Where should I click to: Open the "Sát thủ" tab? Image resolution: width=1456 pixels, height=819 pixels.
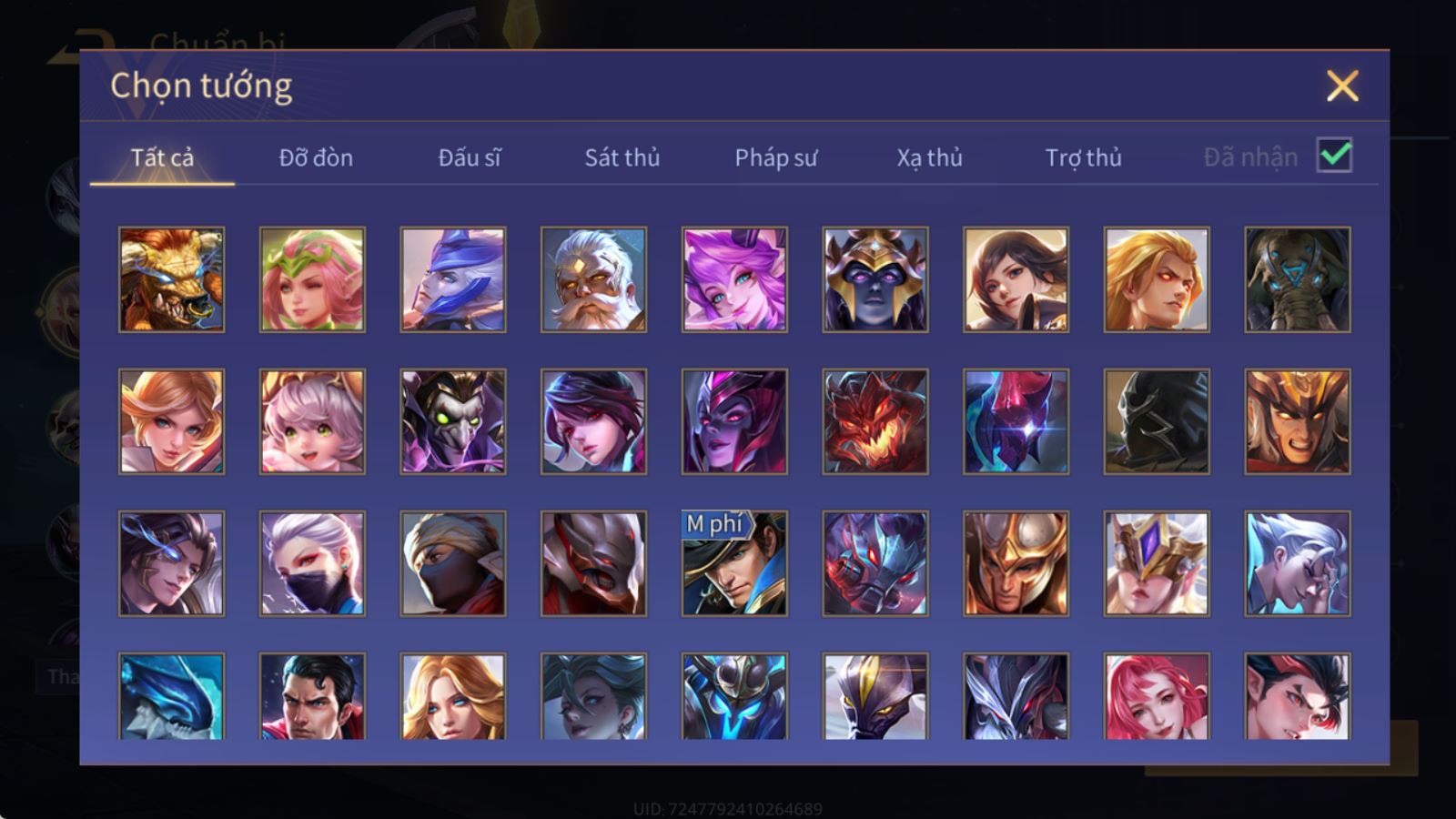click(622, 157)
